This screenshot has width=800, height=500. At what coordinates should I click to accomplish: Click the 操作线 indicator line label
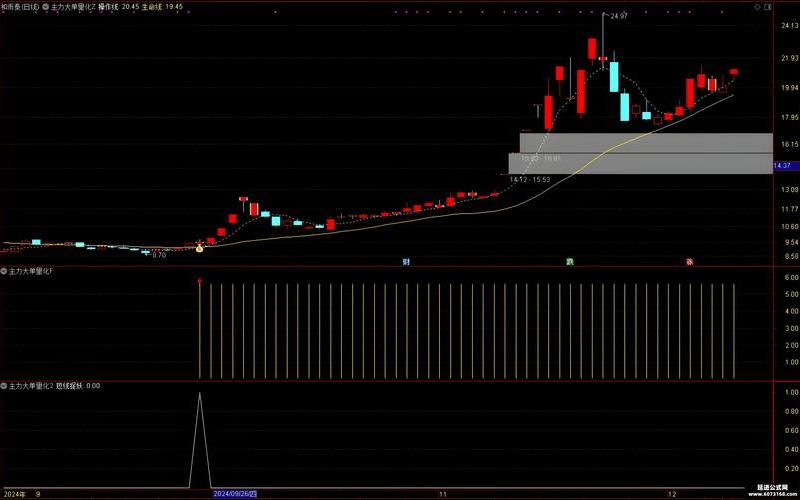pos(109,6)
